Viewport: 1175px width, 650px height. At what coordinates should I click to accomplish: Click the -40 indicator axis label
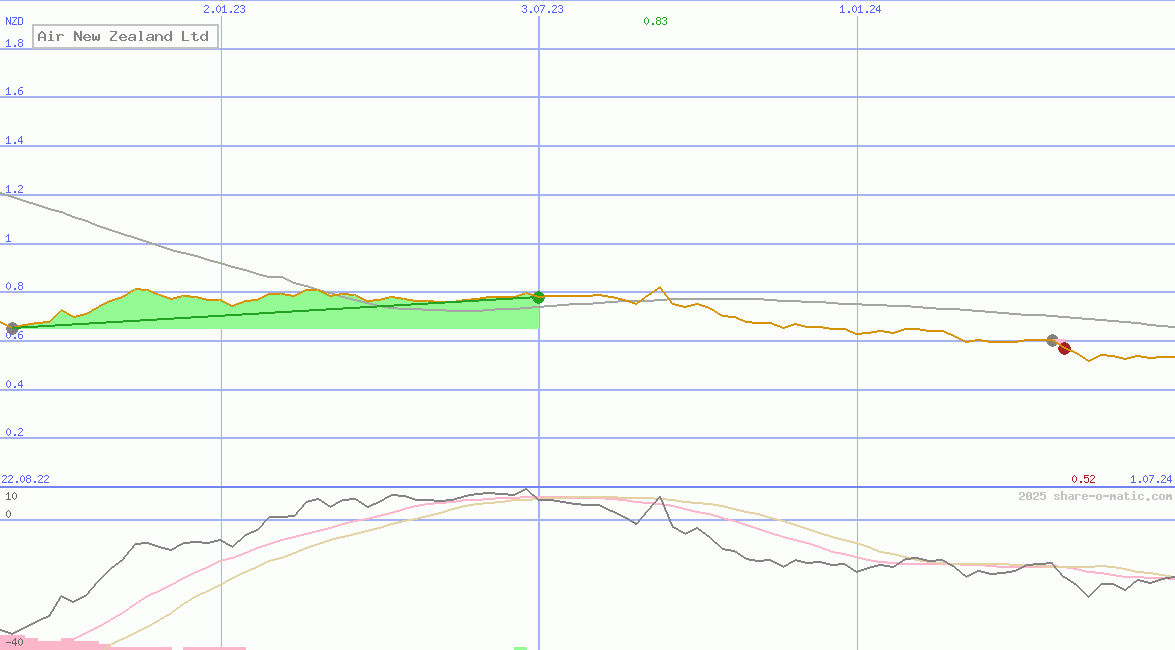point(14,643)
